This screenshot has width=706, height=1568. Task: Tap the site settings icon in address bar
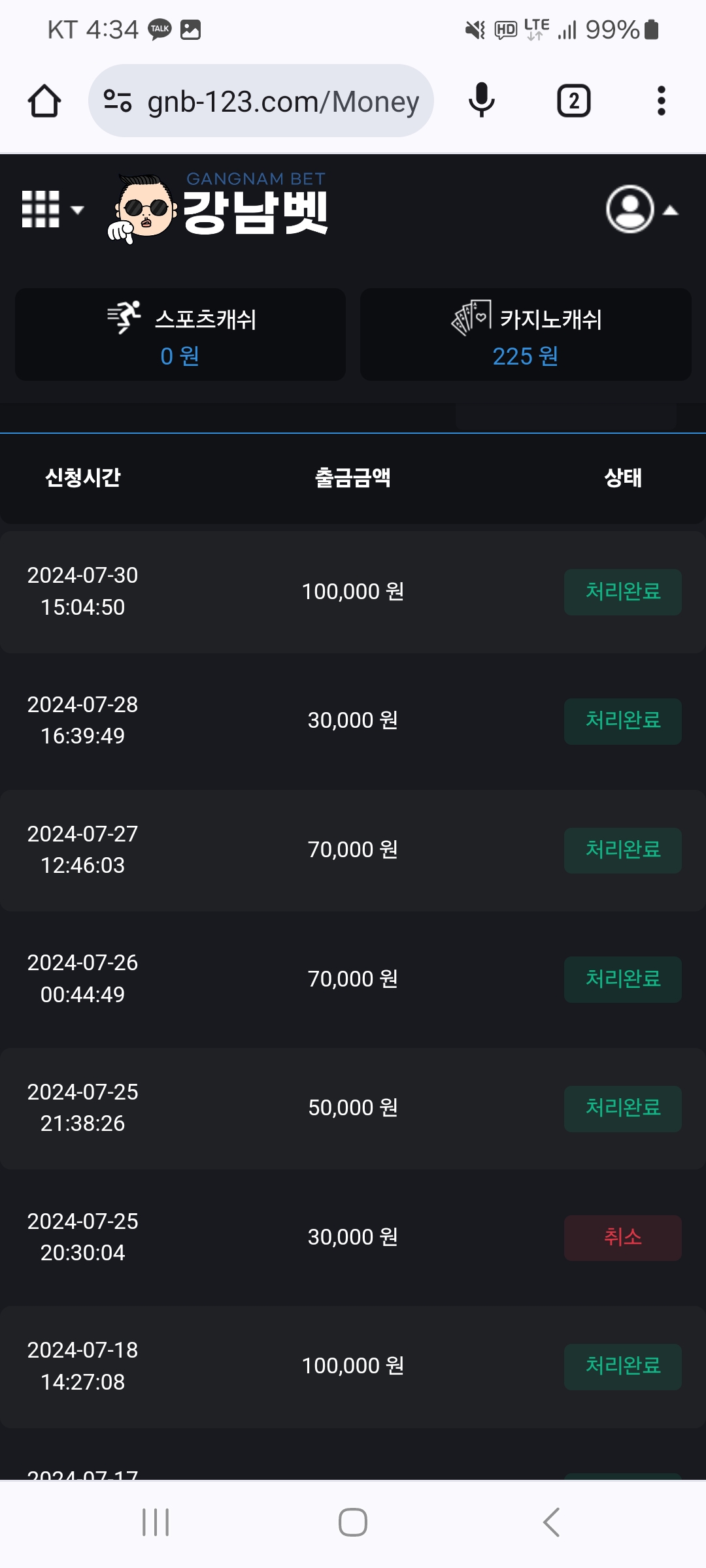(118, 101)
